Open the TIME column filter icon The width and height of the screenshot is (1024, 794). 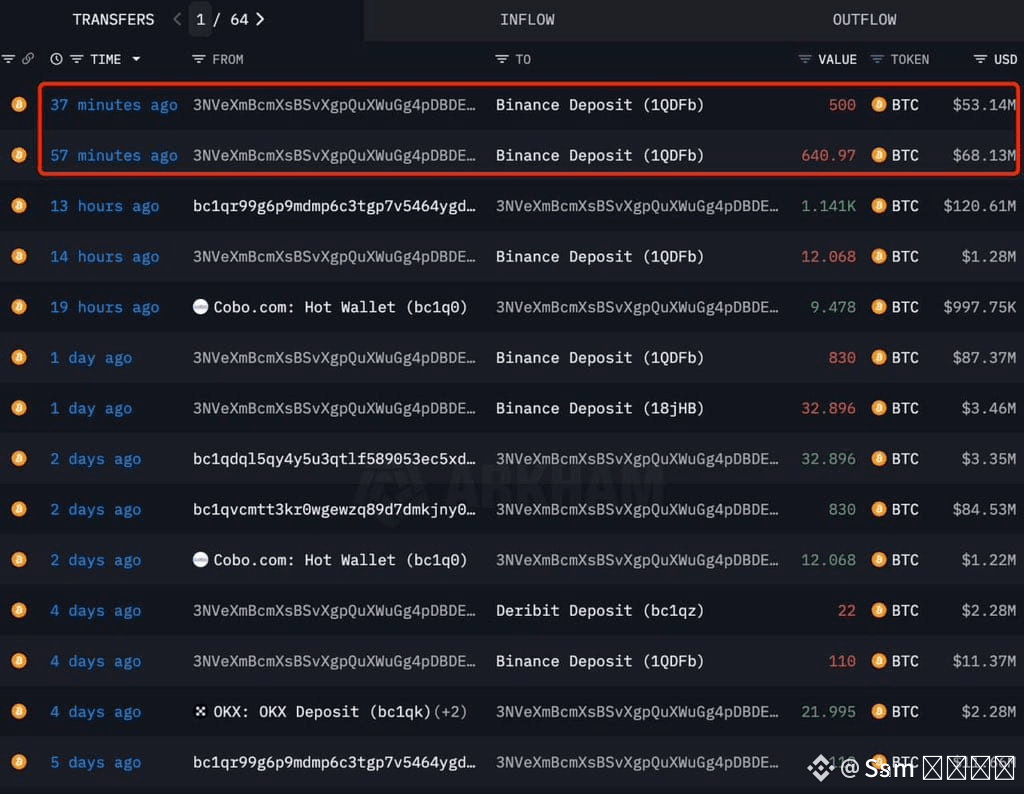coord(76,59)
